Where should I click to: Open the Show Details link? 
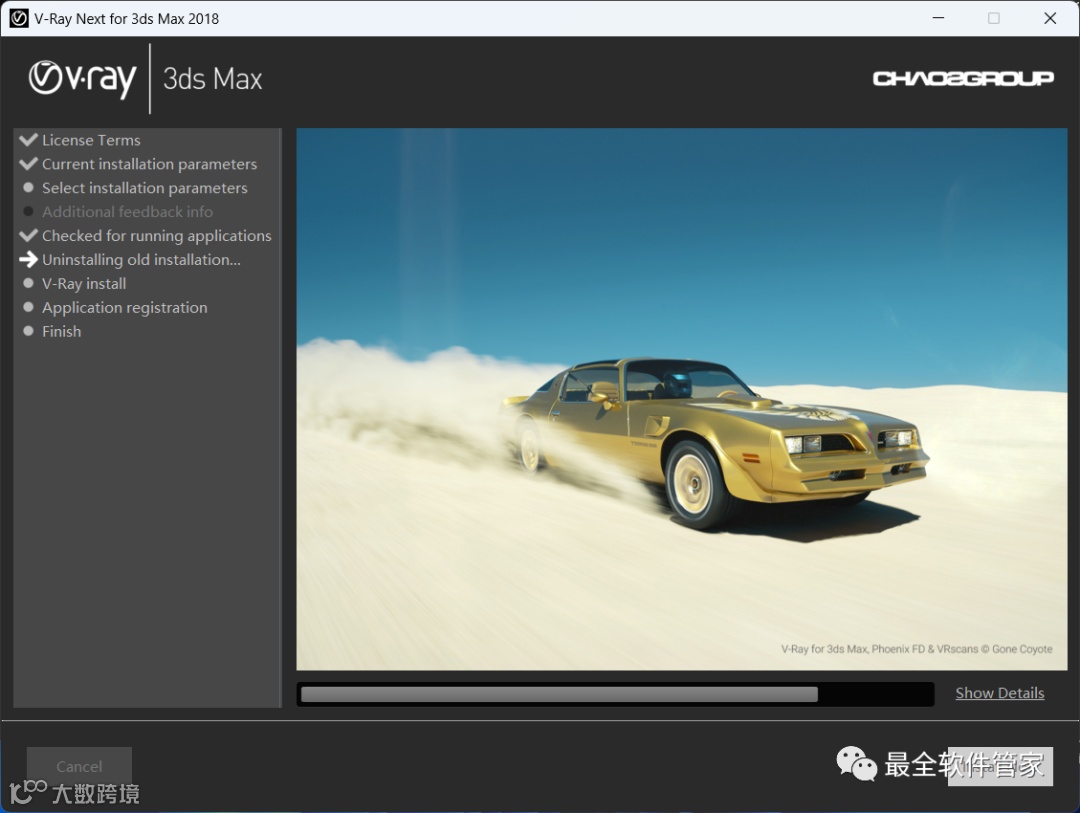pos(999,693)
